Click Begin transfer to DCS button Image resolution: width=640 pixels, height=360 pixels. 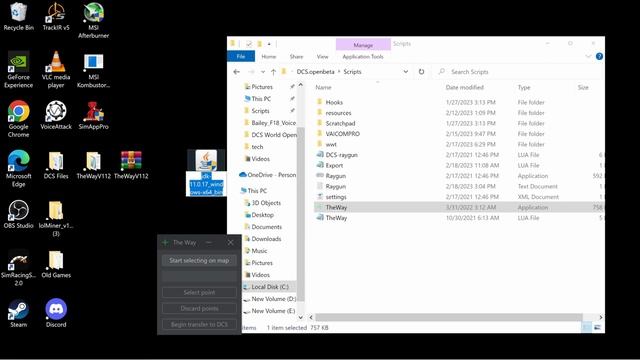point(199,324)
